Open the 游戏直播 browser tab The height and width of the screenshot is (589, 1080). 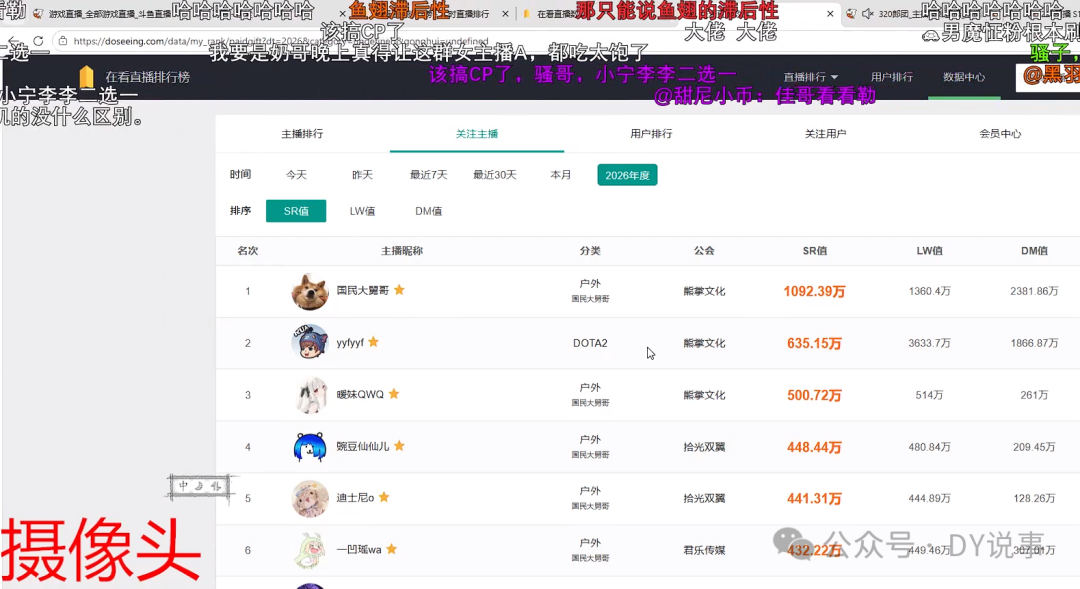click(110, 14)
